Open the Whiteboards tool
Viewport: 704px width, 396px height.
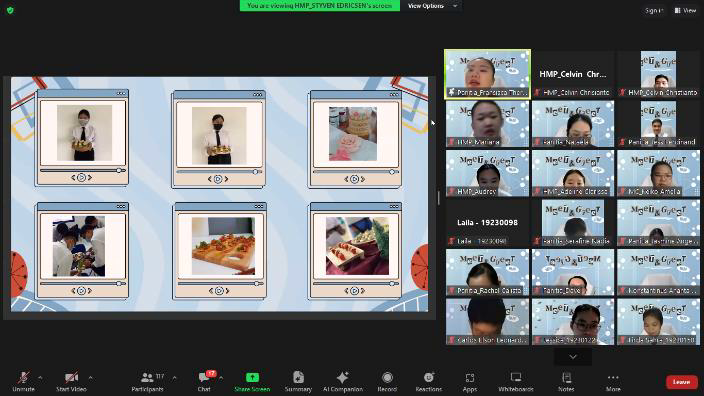pyautogui.click(x=516, y=382)
